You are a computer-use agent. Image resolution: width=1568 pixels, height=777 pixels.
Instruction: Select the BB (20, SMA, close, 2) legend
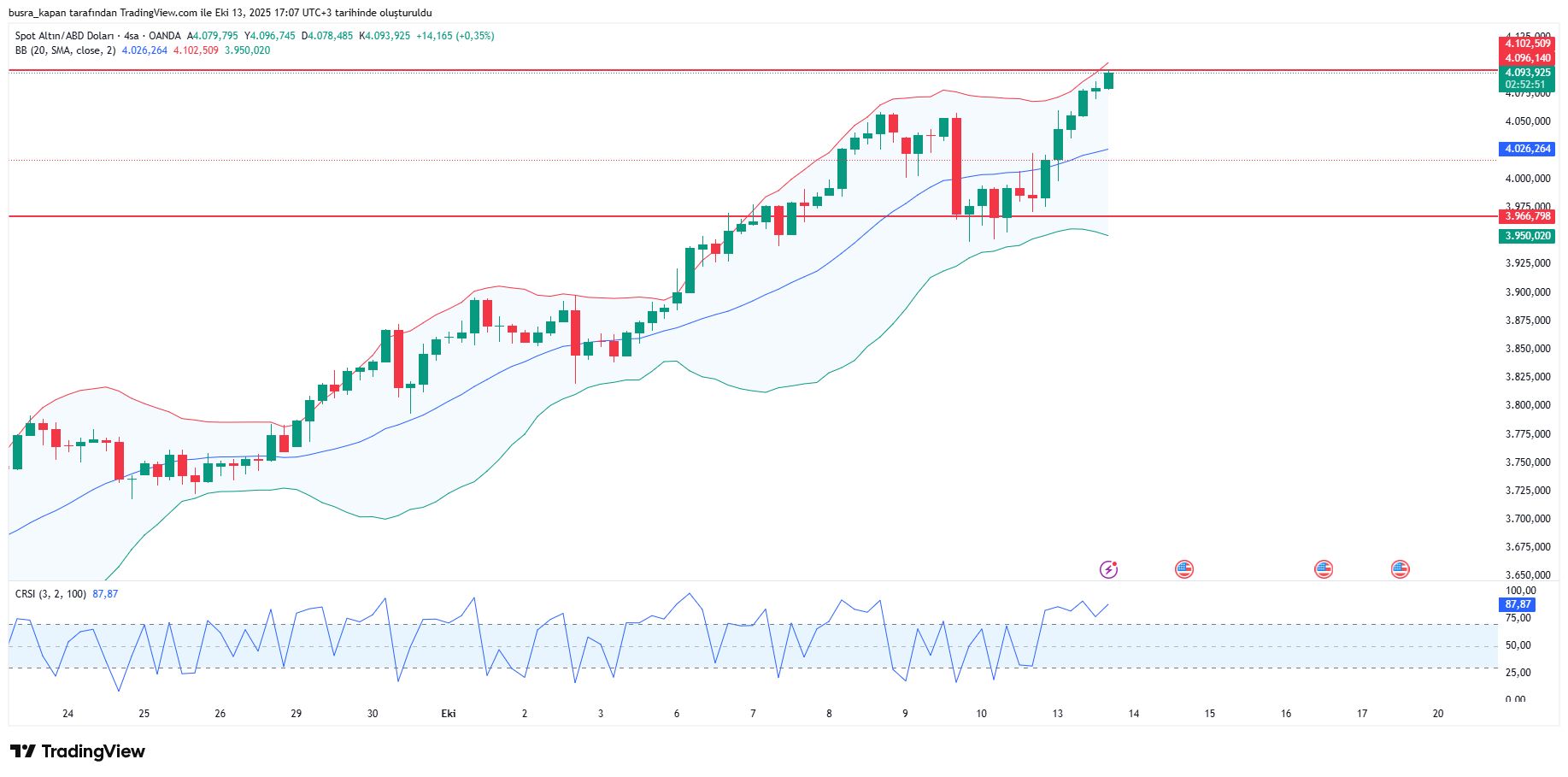coord(65,50)
